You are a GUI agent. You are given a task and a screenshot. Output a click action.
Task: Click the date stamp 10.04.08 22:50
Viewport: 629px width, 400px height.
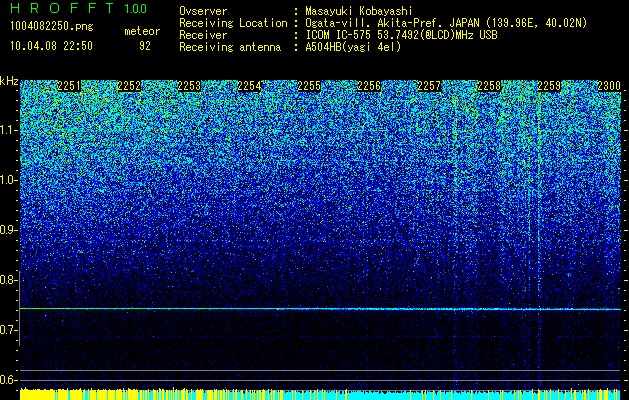click(51, 46)
